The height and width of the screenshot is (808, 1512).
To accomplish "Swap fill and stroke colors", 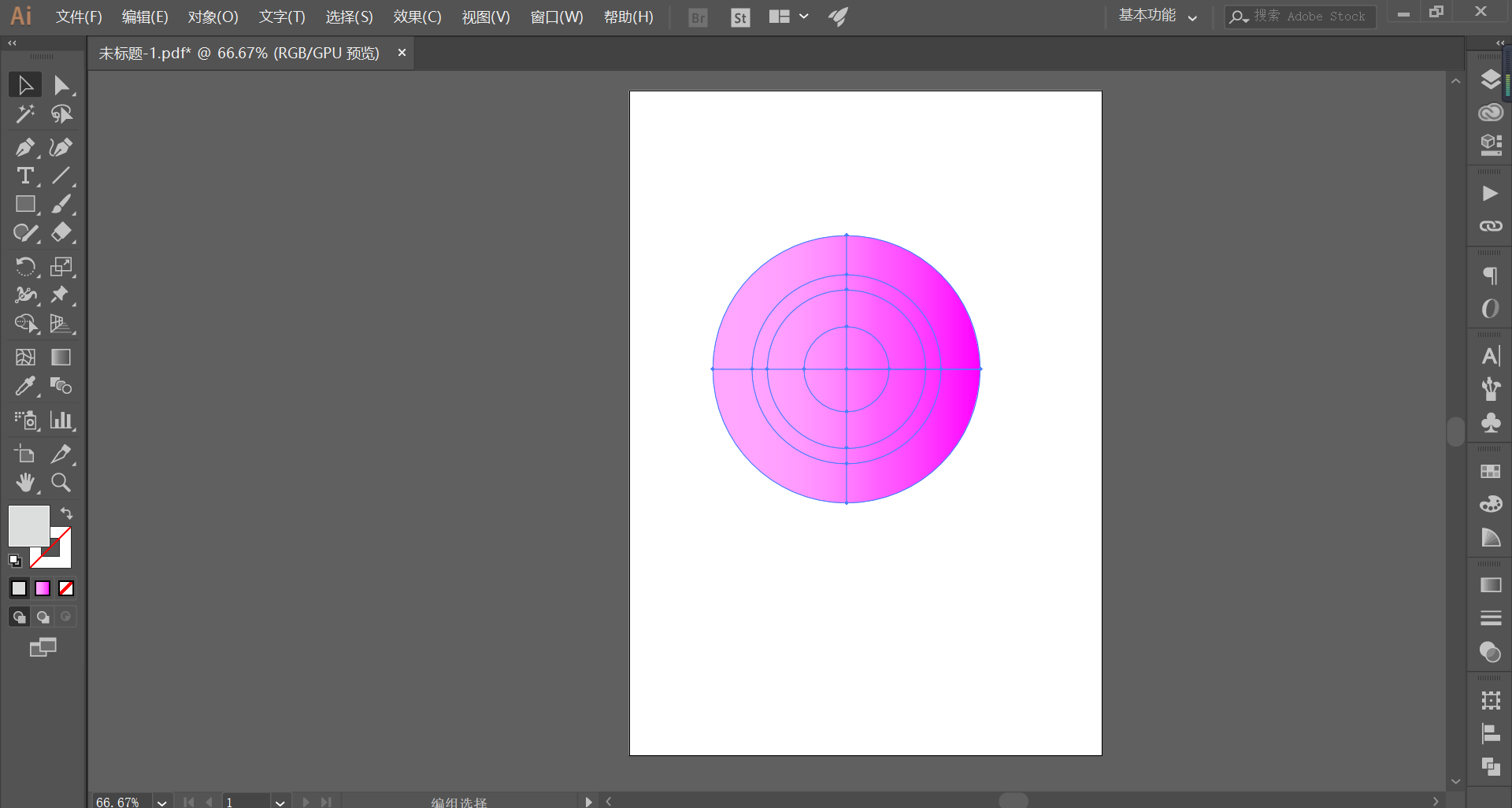I will point(66,513).
